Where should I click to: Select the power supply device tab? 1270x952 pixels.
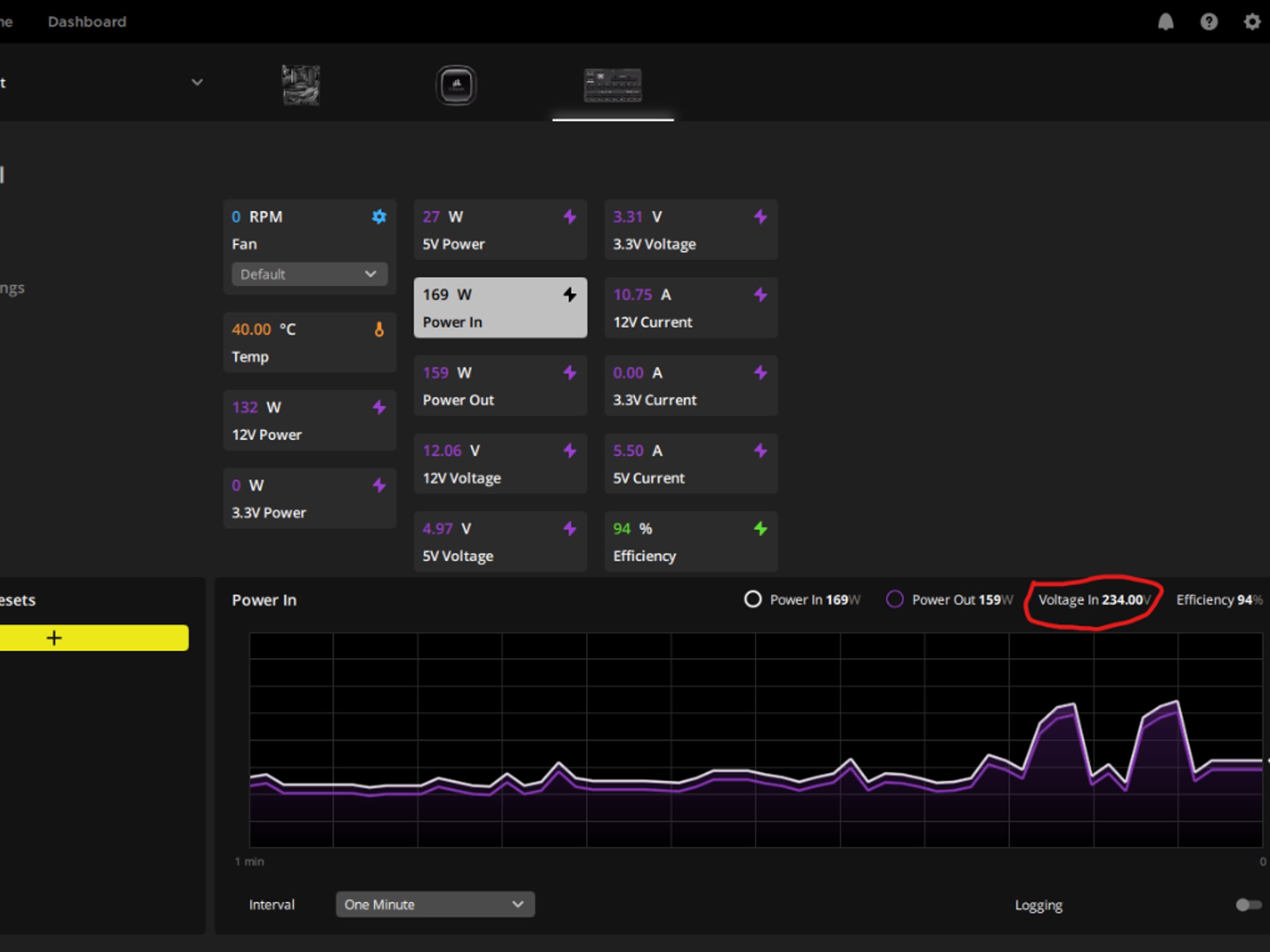pyautogui.click(x=613, y=85)
